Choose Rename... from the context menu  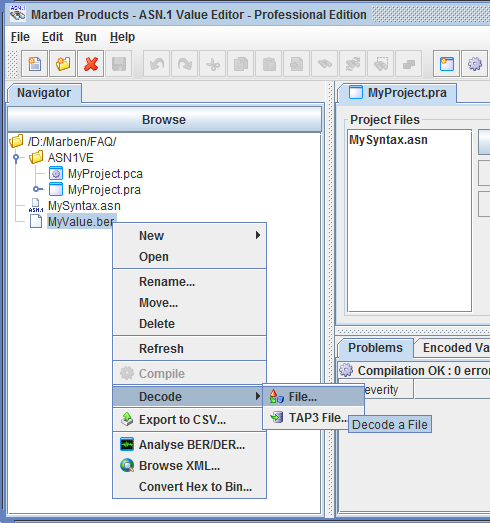pyautogui.click(x=189, y=282)
